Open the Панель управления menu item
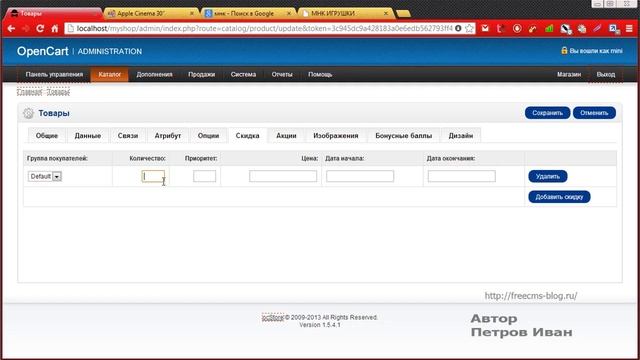This screenshot has width=640, height=360. click(x=54, y=75)
